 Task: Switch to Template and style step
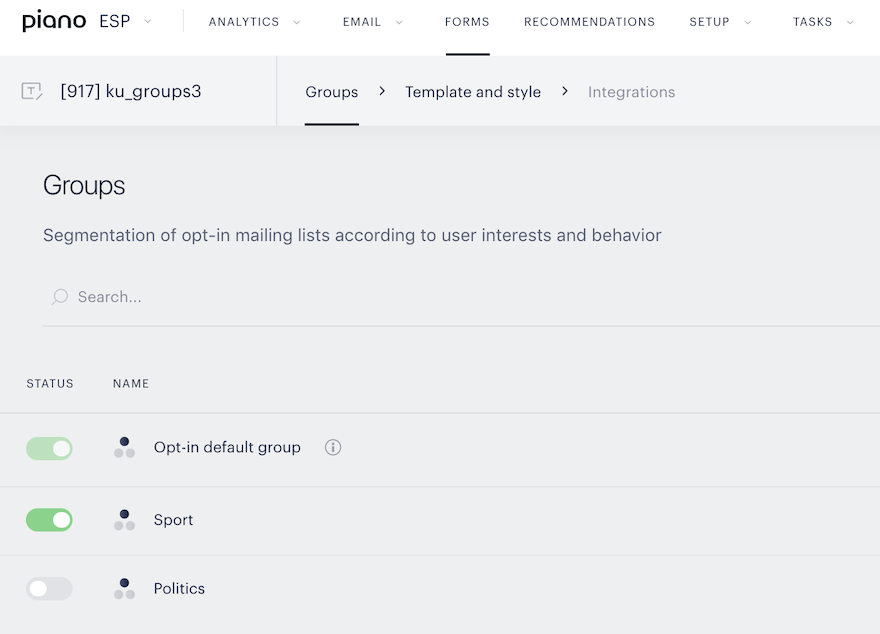pyautogui.click(x=473, y=92)
